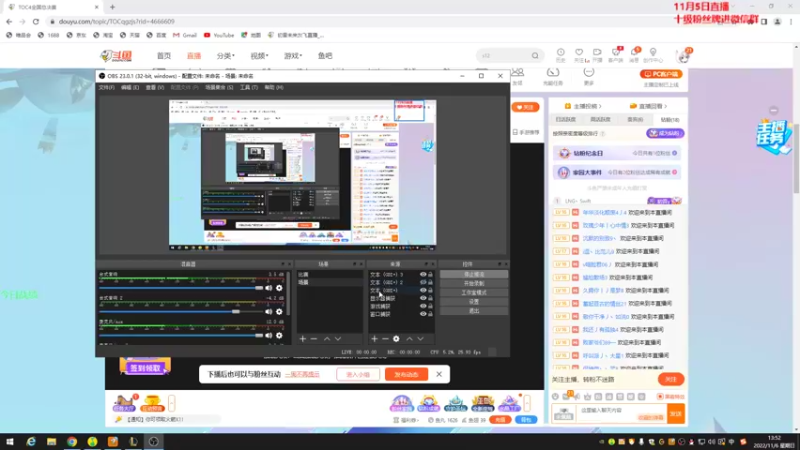Go to Douyu 鱼吧 tab
Image resolution: width=800 pixels, height=450 pixels.
325,56
